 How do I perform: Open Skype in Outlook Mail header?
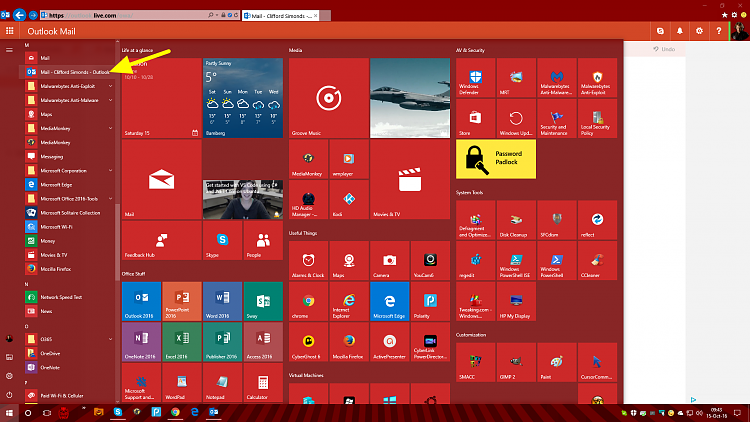point(660,31)
